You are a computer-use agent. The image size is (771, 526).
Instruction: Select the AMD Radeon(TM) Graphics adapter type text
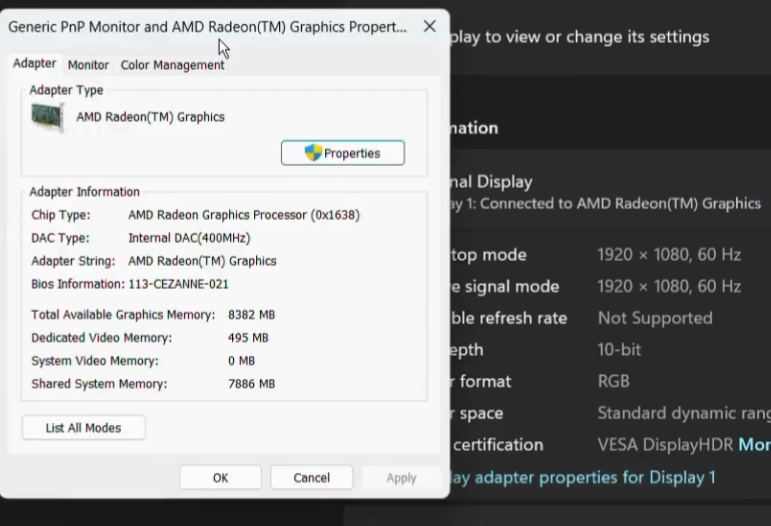tap(150, 117)
